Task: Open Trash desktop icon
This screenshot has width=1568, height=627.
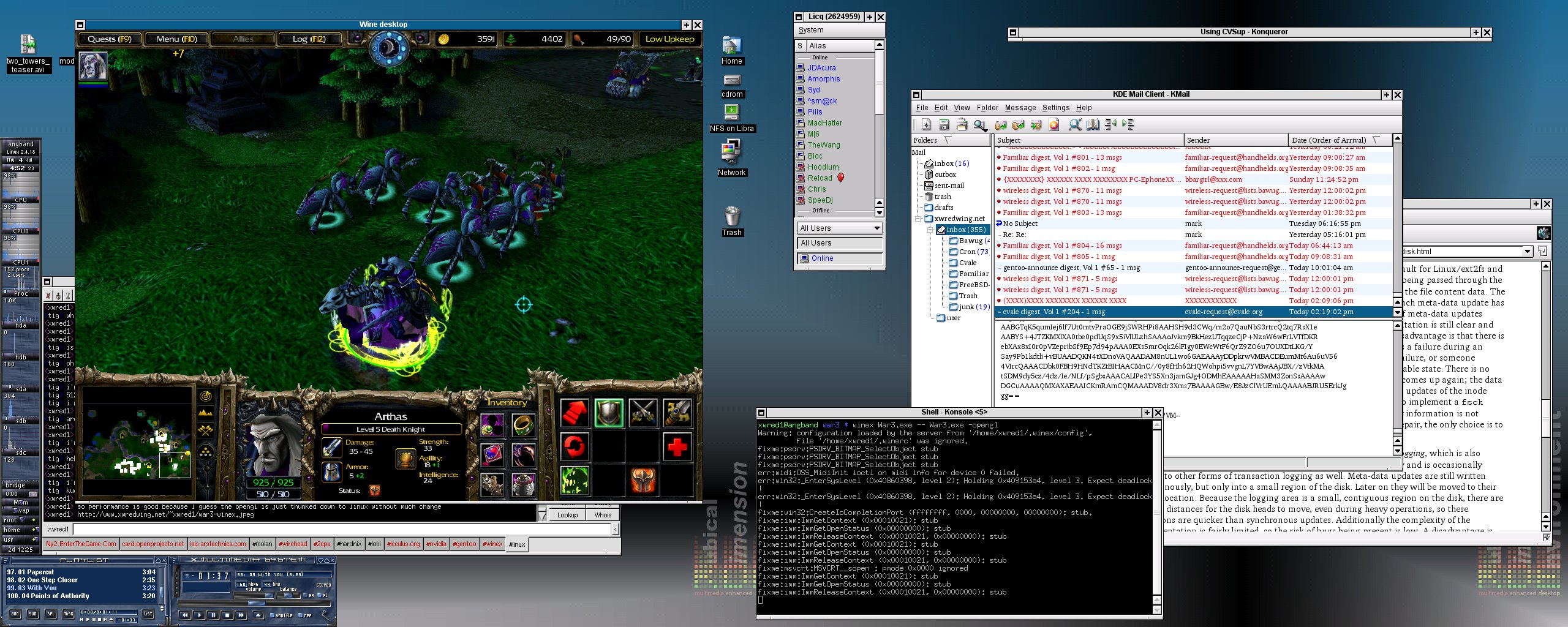Action: (x=732, y=221)
